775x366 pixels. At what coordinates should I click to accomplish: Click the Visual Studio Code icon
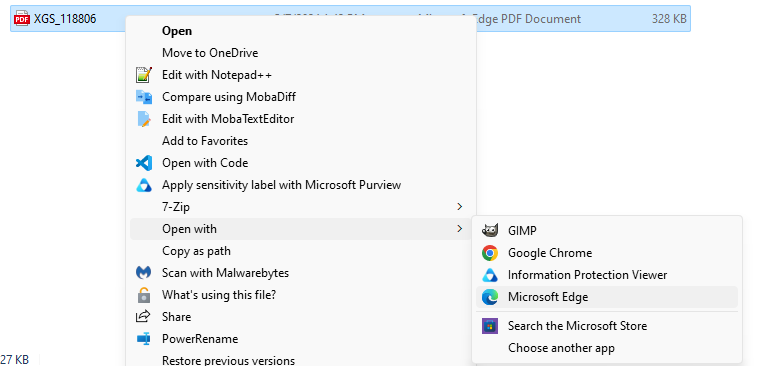(x=143, y=163)
